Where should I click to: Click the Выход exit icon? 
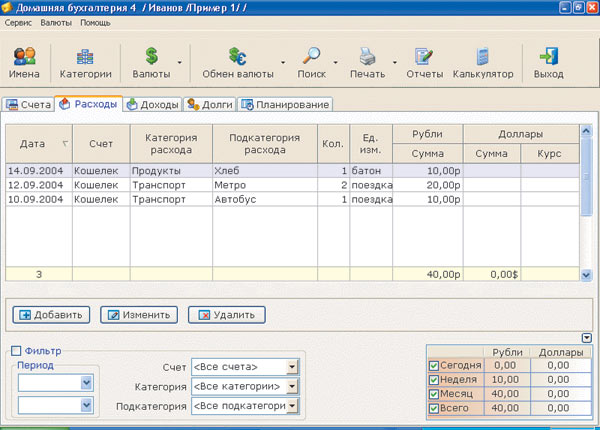(549, 56)
